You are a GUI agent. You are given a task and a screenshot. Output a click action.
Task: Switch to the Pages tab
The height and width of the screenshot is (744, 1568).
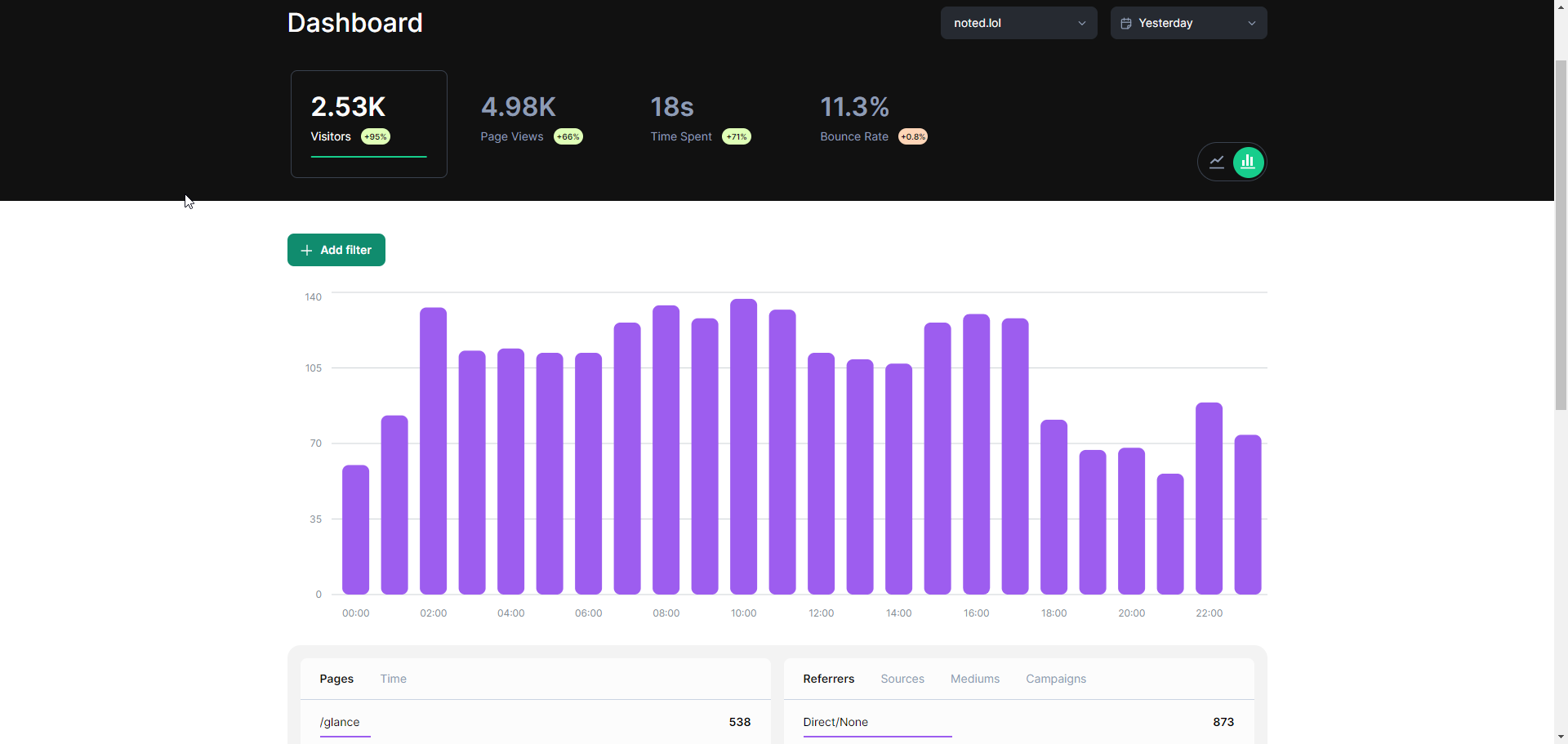(x=336, y=679)
